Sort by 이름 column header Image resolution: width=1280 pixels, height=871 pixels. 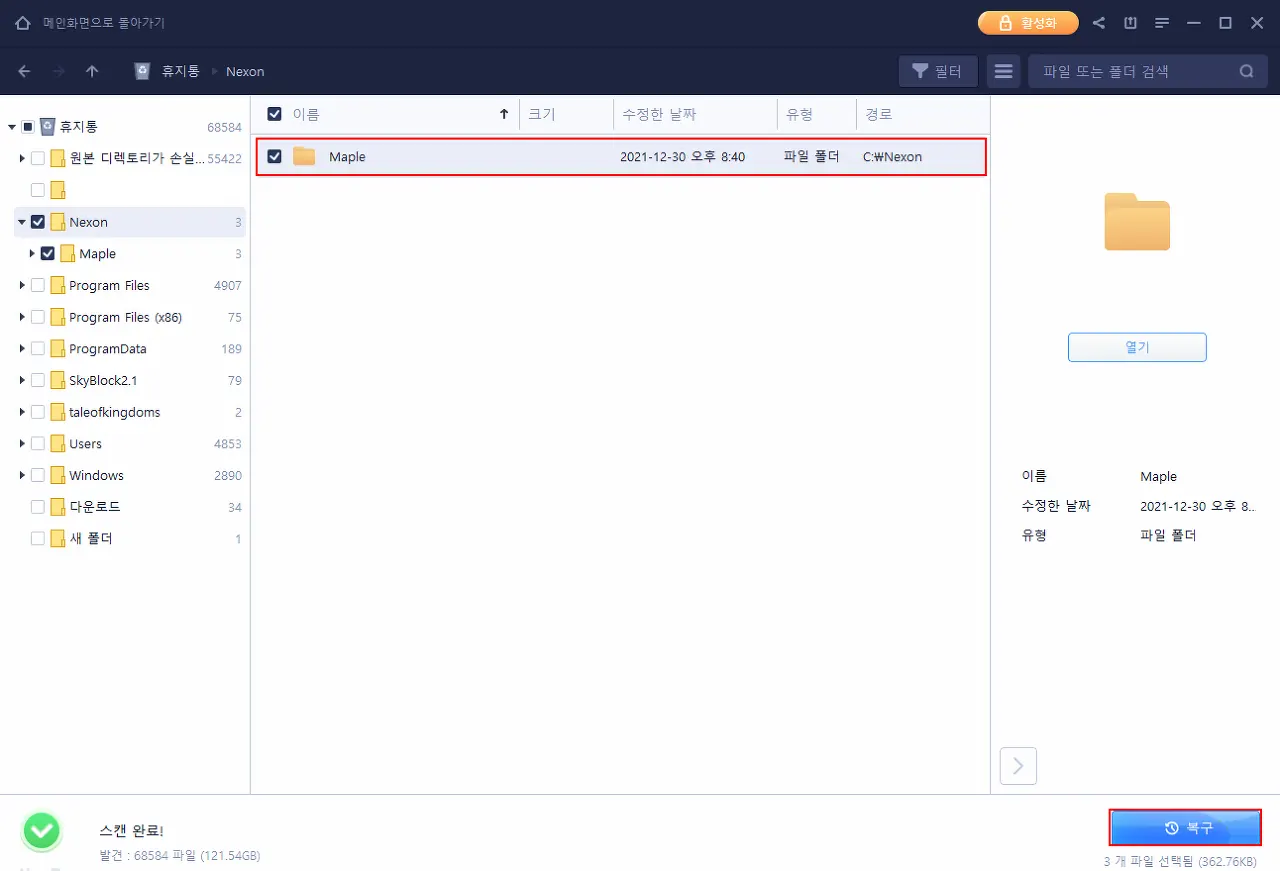pos(306,114)
